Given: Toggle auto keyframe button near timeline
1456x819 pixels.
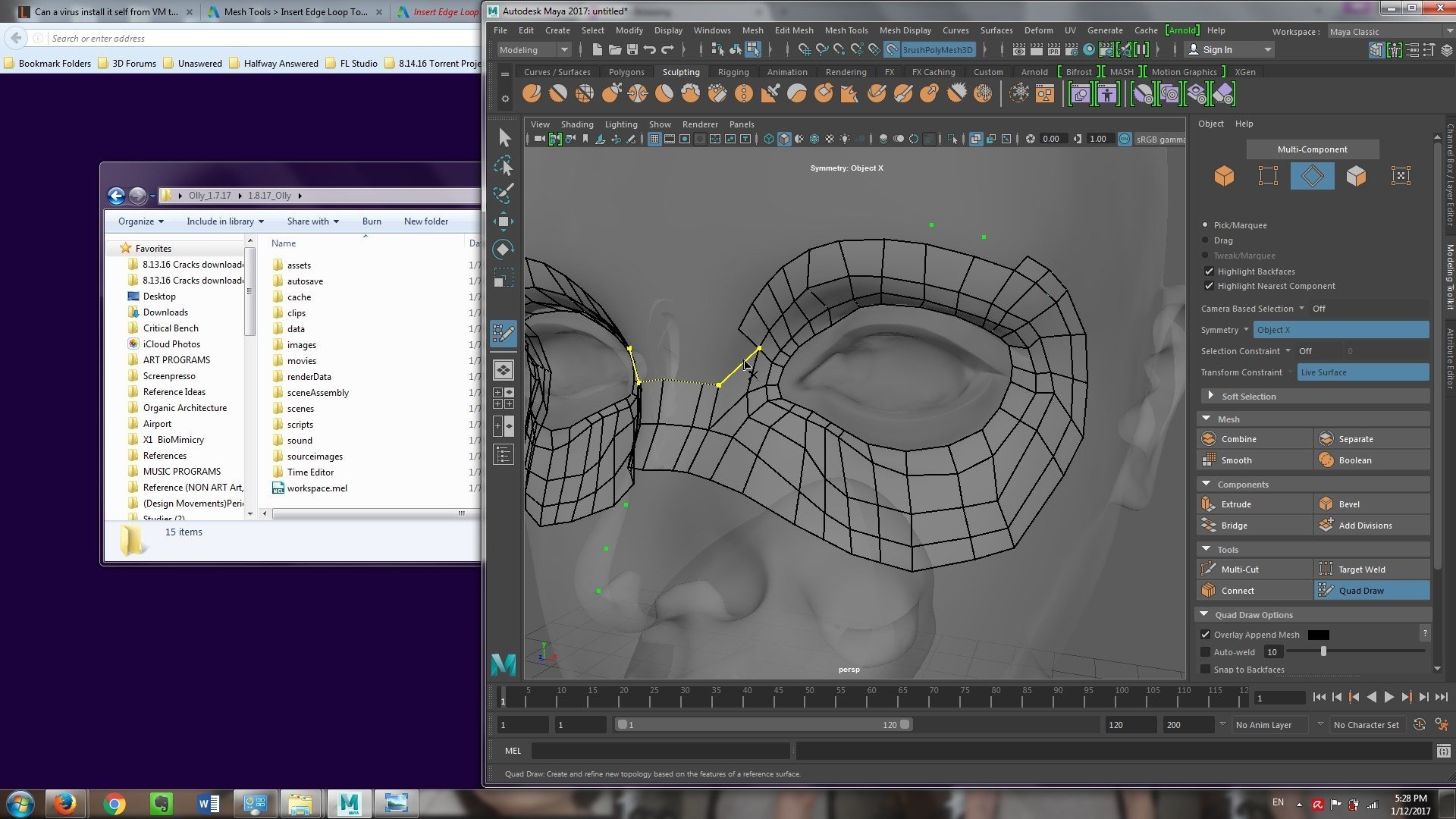Looking at the screenshot, I should [x=1420, y=725].
